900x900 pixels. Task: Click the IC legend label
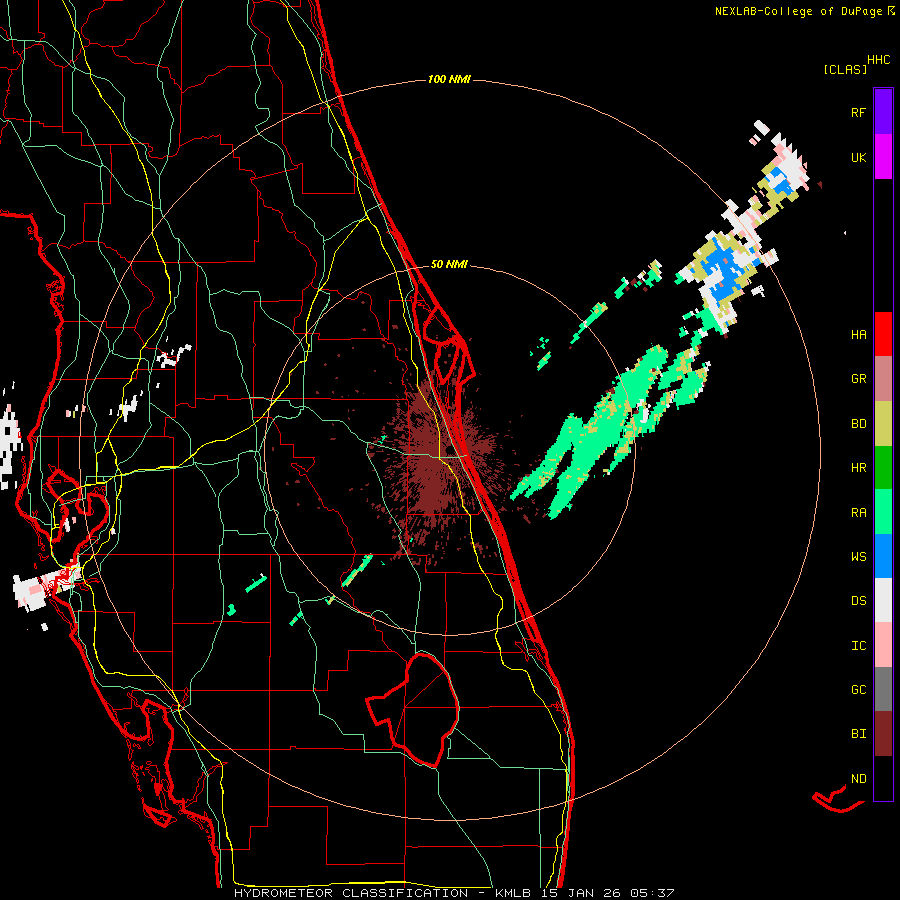(858, 646)
